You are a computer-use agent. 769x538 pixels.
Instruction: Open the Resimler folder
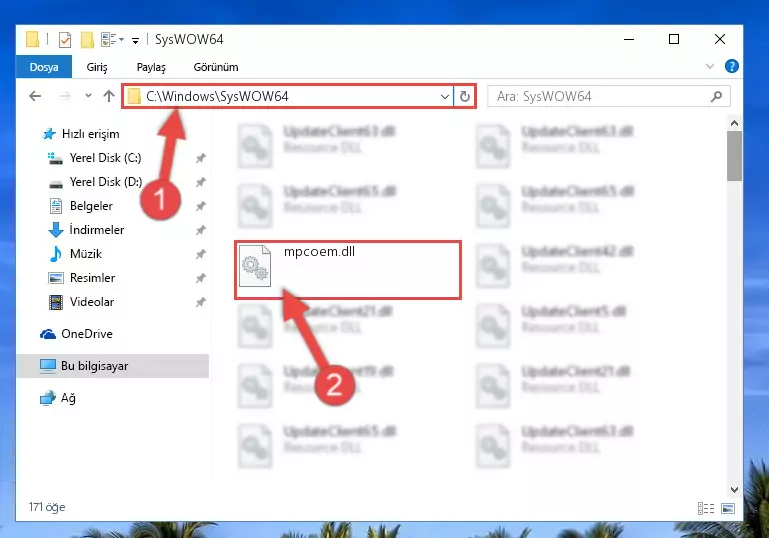pos(92,278)
